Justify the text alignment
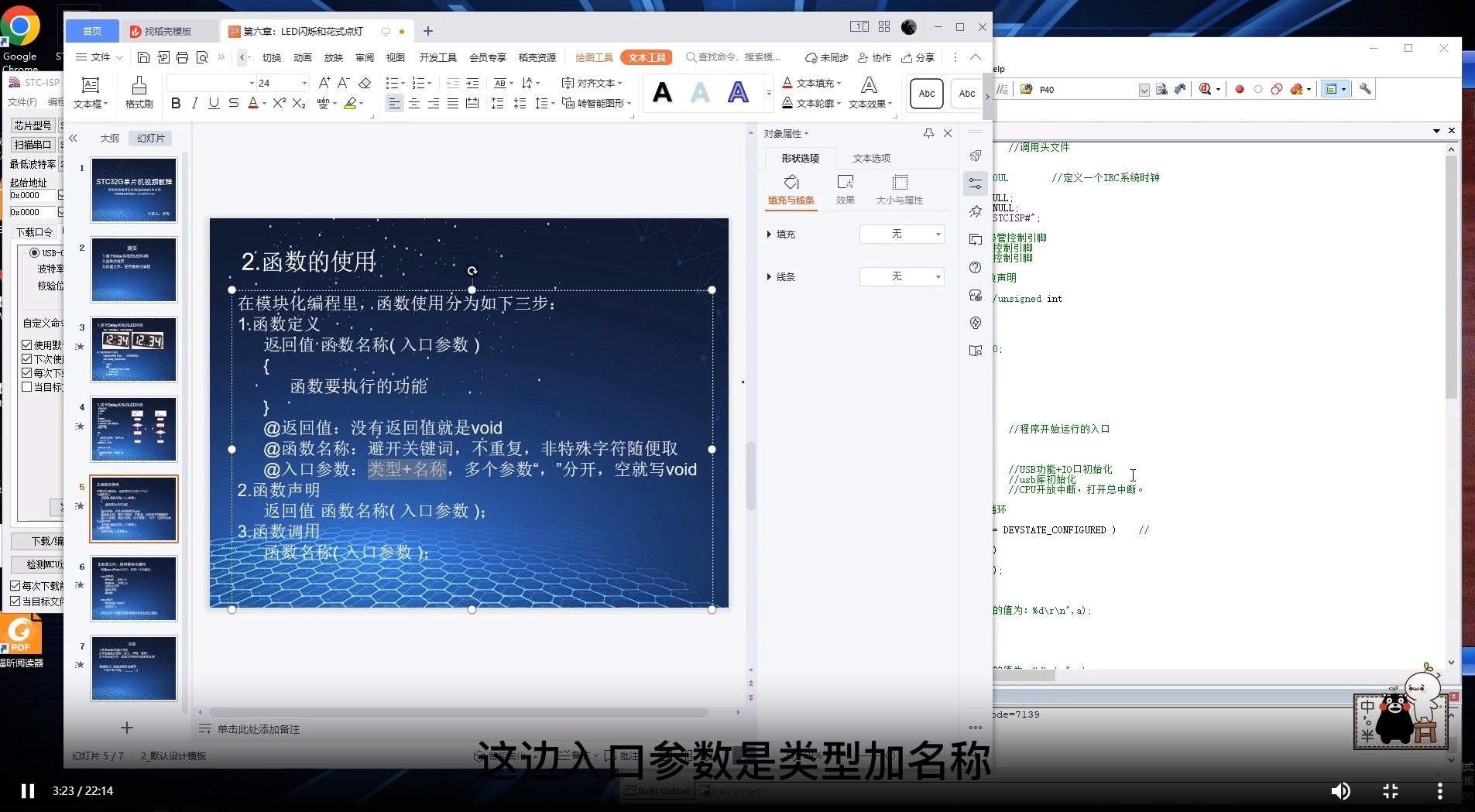The width and height of the screenshot is (1475, 812). pyautogui.click(x=453, y=103)
